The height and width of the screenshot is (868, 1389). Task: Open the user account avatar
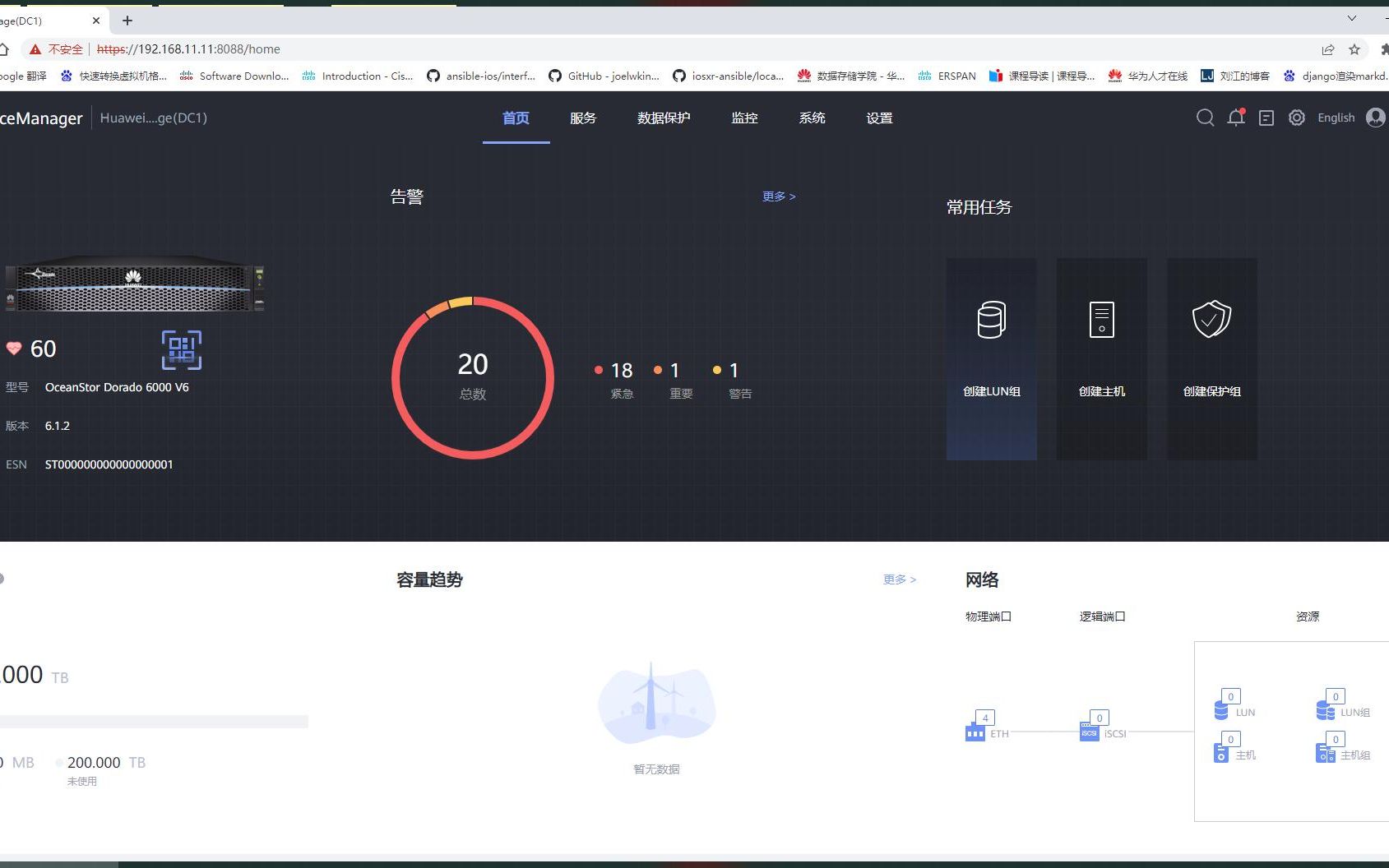(1376, 118)
